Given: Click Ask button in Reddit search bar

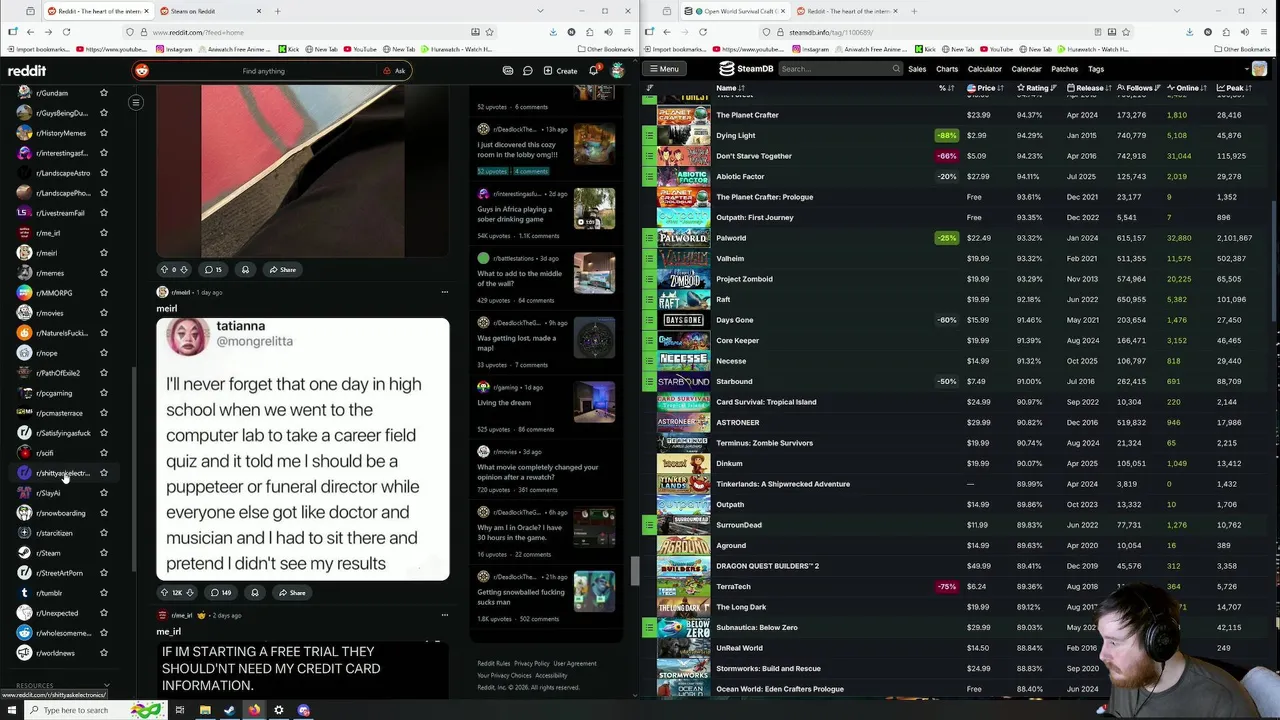Looking at the screenshot, I should [x=394, y=71].
